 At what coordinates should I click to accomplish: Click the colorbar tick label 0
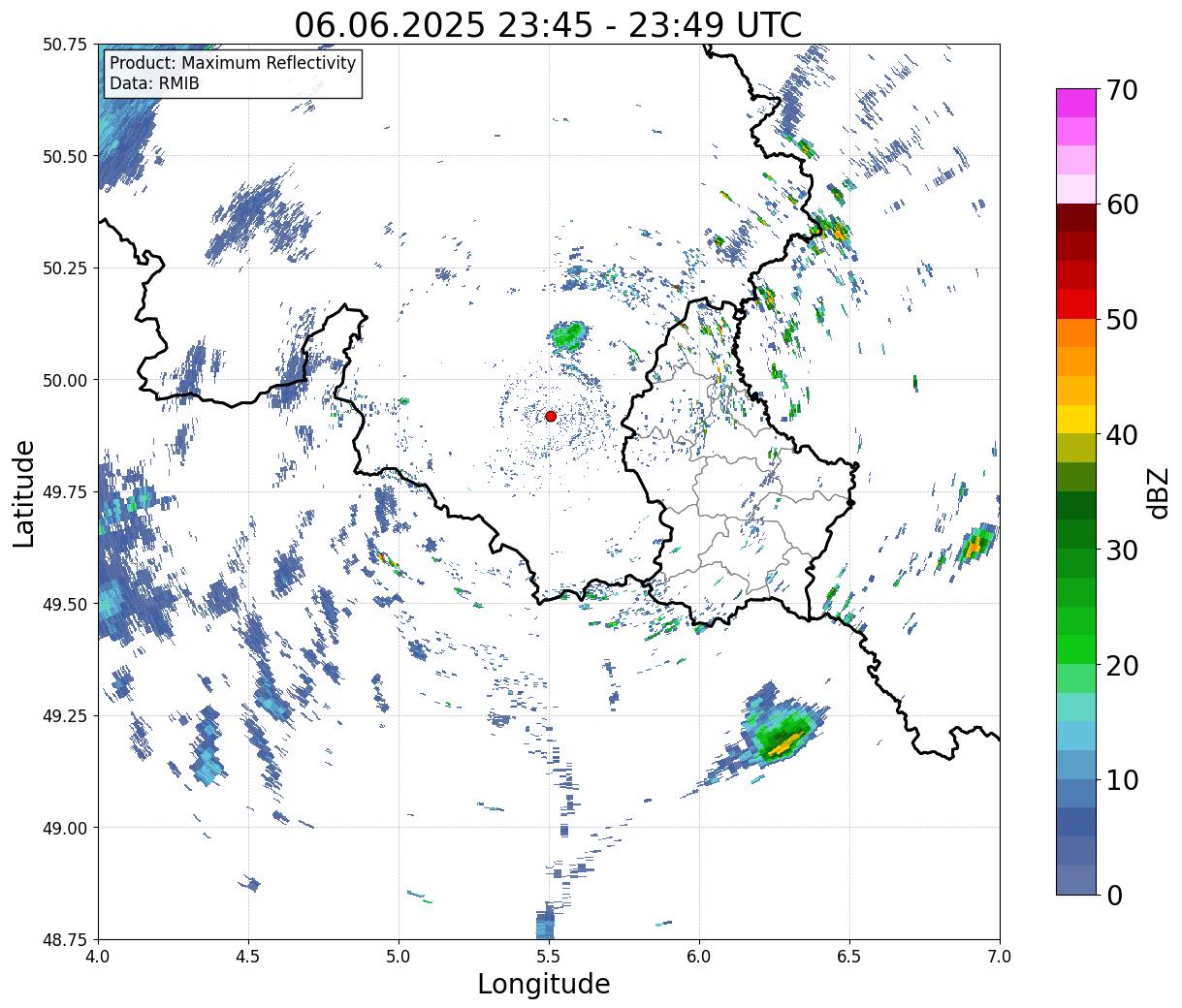pos(1114,896)
